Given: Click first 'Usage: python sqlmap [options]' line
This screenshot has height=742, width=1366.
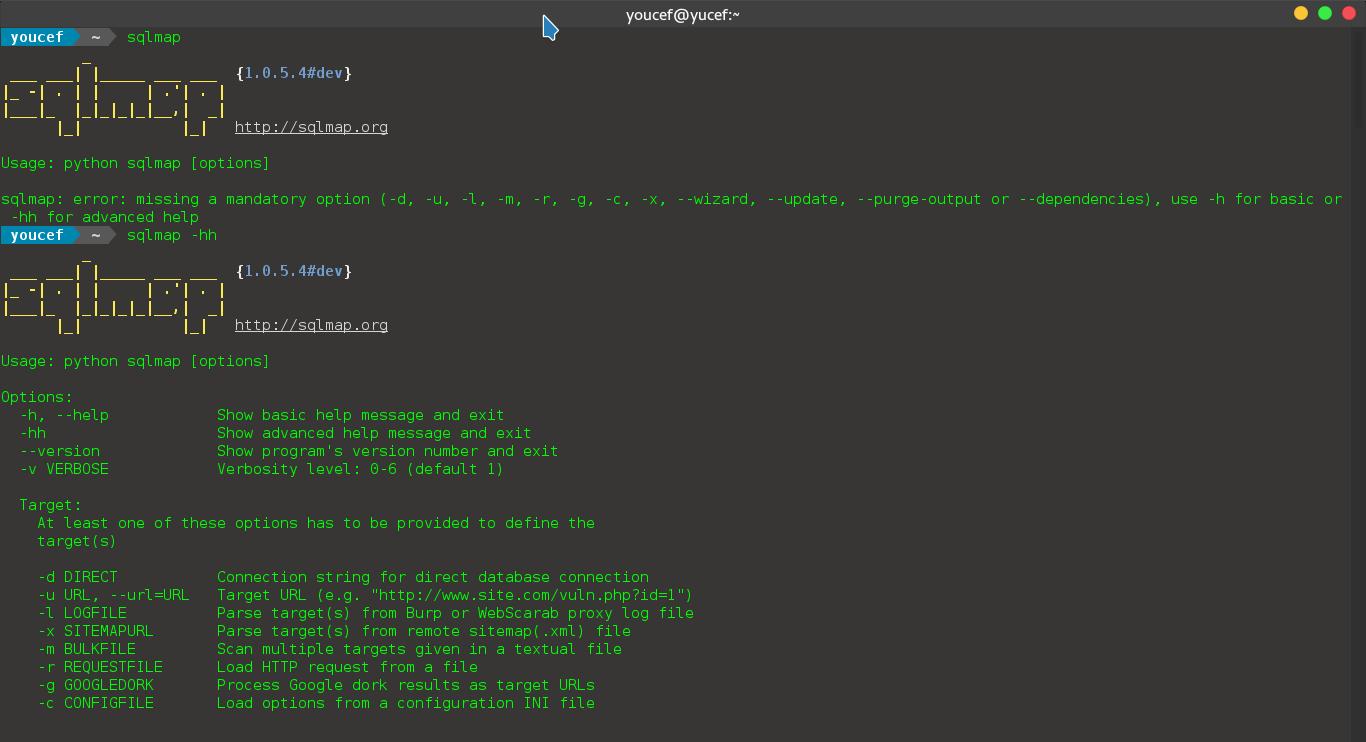Looking at the screenshot, I should pyautogui.click(x=135, y=163).
